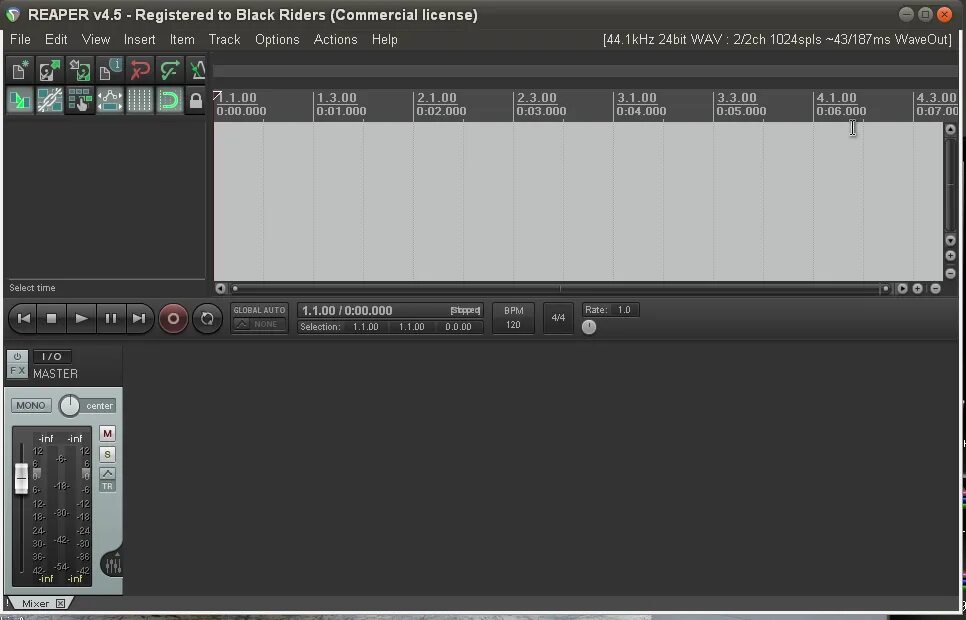The width and height of the screenshot is (966, 620).
Task: Open the Options menu
Action: (x=277, y=39)
